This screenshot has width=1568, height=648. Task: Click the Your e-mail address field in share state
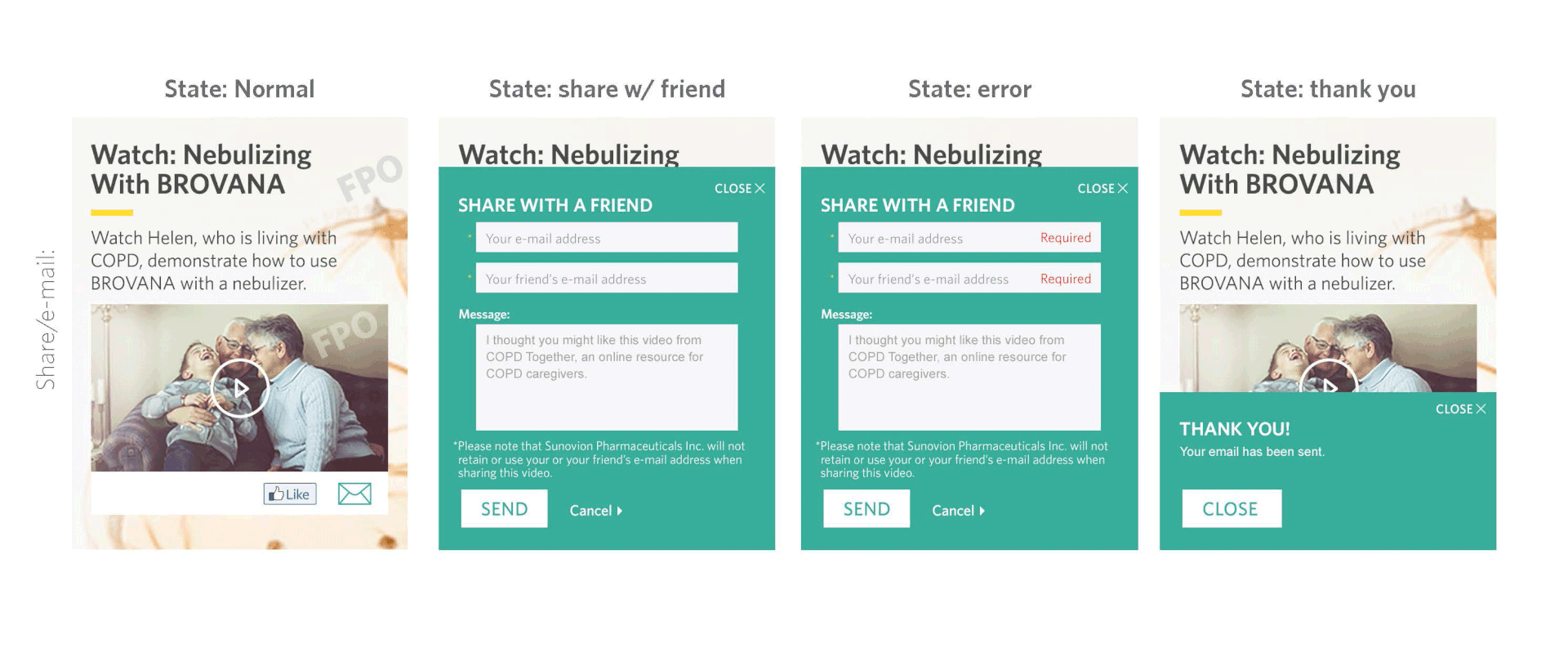click(607, 238)
